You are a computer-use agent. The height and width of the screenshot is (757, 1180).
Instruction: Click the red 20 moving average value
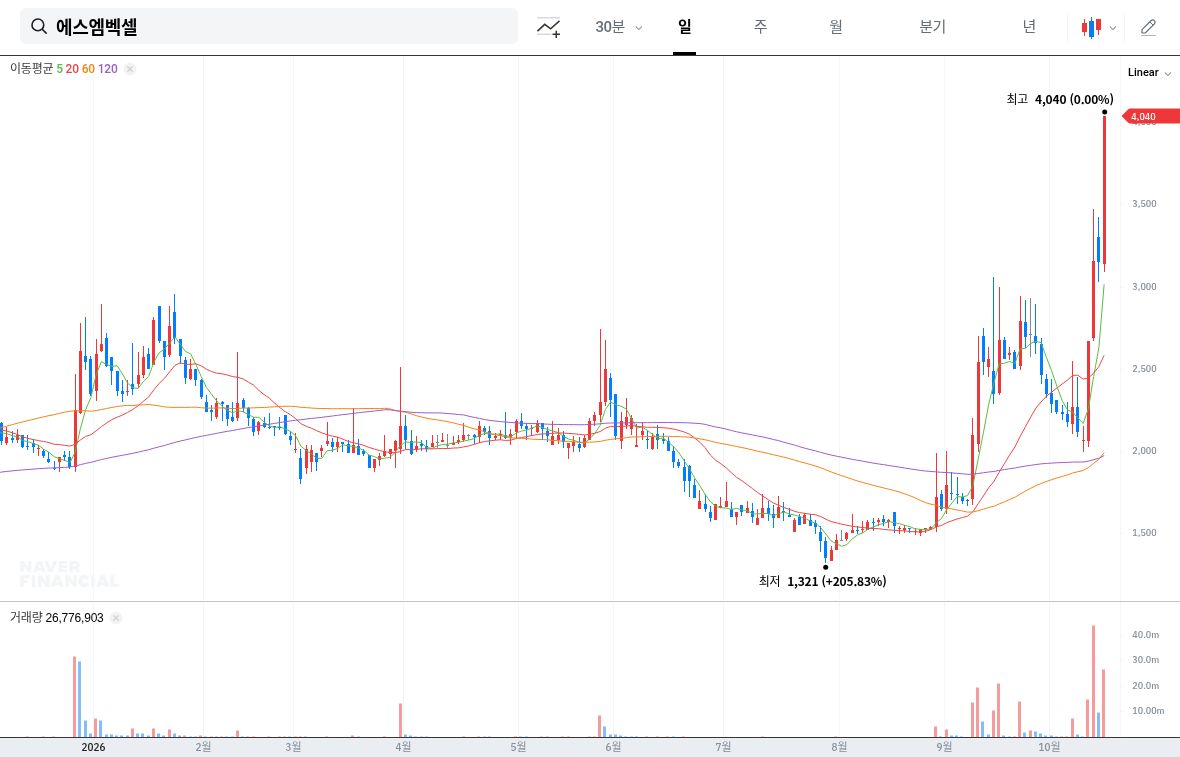click(x=72, y=68)
